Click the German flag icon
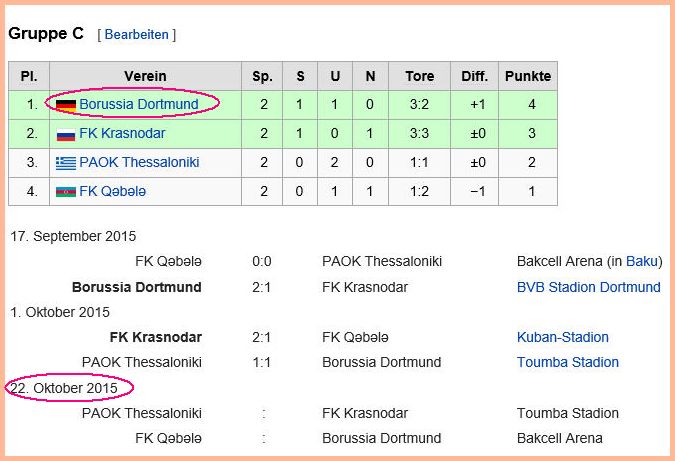 pyautogui.click(x=66, y=105)
